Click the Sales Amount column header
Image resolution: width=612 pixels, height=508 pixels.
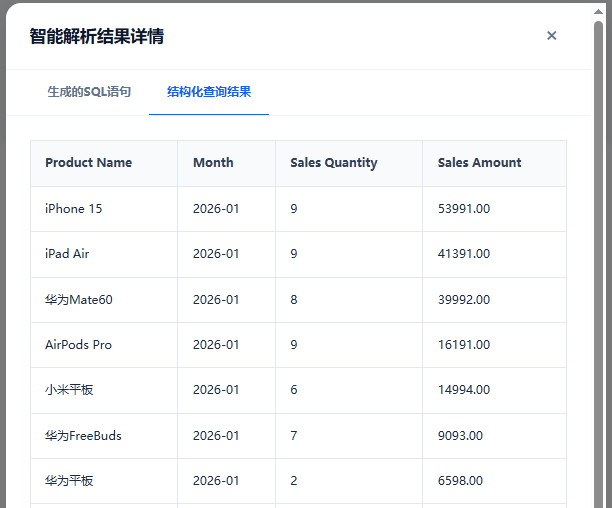pyautogui.click(x=495, y=163)
